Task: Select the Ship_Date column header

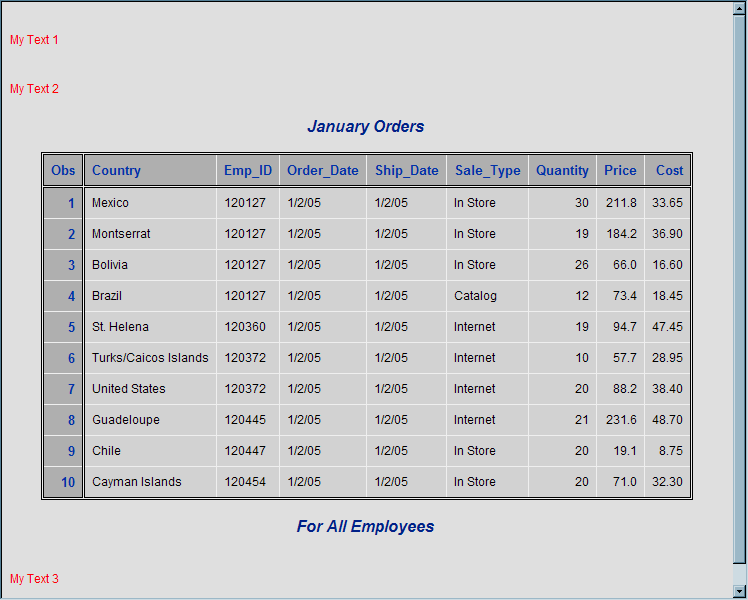Action: tap(406, 171)
